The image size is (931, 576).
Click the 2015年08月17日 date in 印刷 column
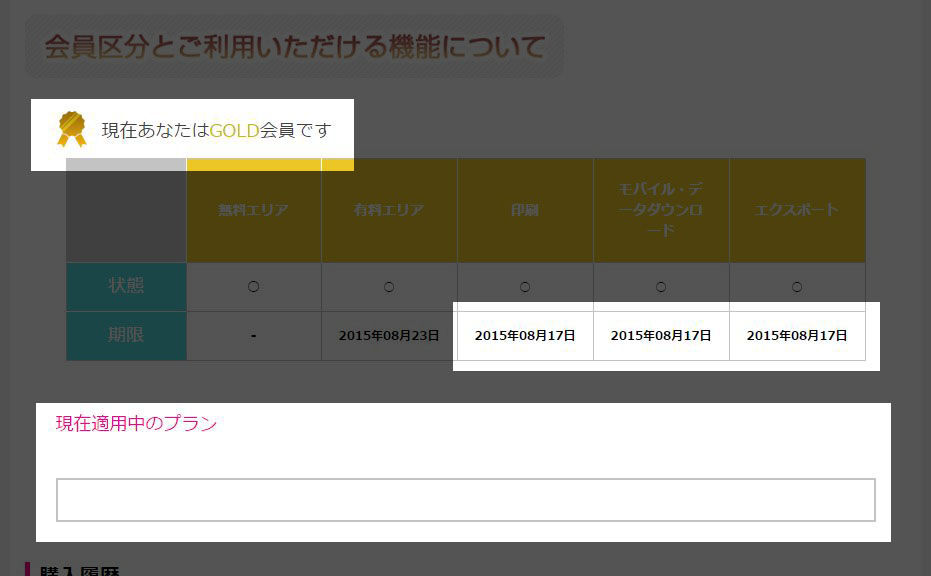pos(525,336)
